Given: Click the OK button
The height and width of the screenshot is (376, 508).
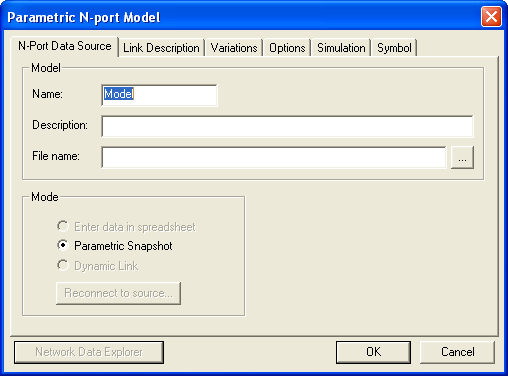Looking at the screenshot, I should (373, 352).
